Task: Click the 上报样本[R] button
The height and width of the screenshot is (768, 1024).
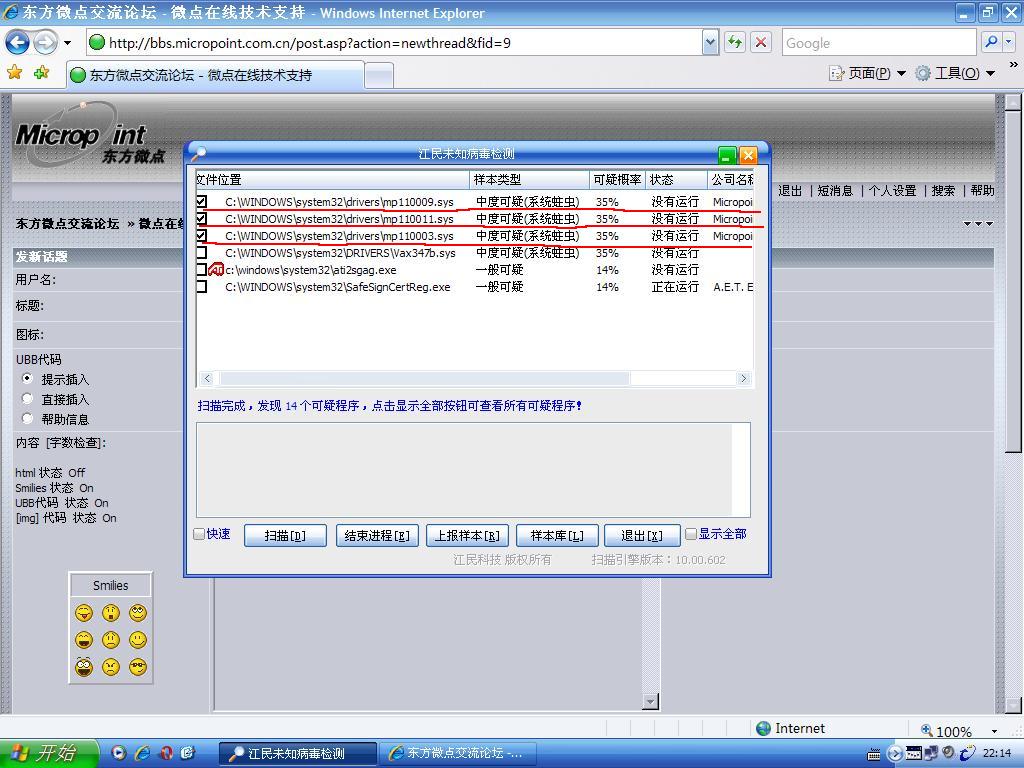Action: point(467,536)
